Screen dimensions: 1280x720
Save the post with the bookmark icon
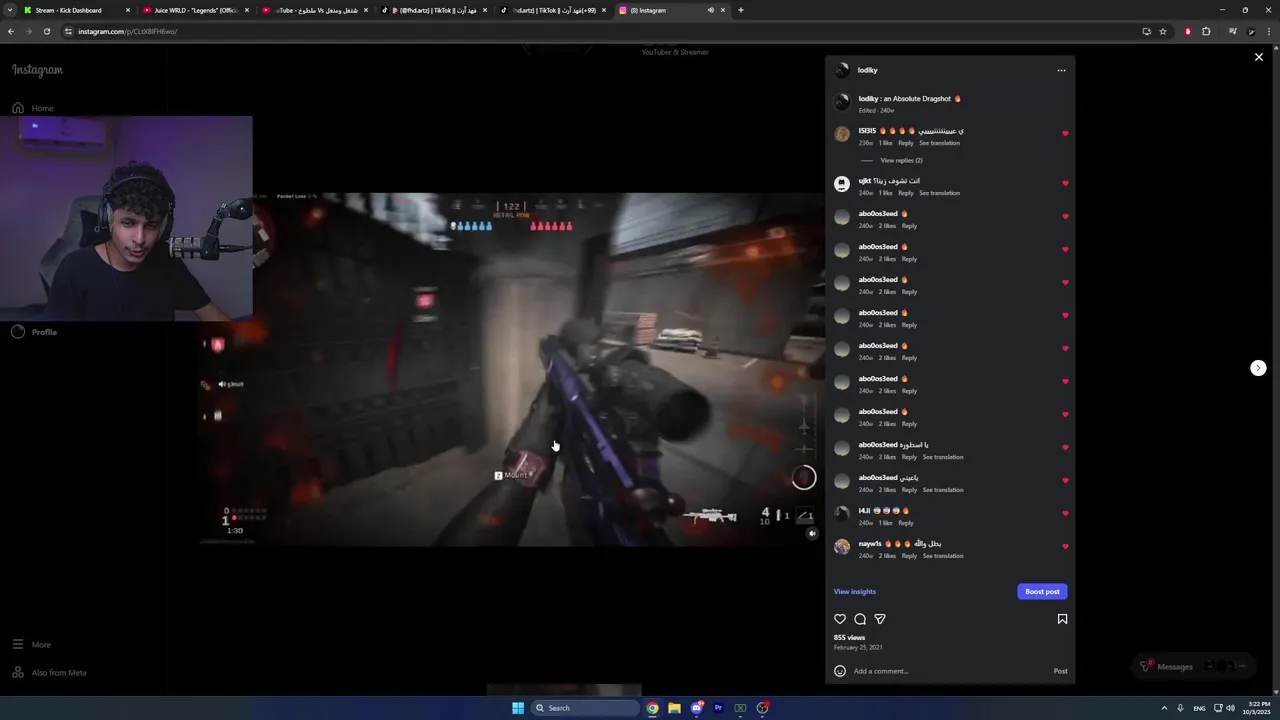(x=1062, y=619)
